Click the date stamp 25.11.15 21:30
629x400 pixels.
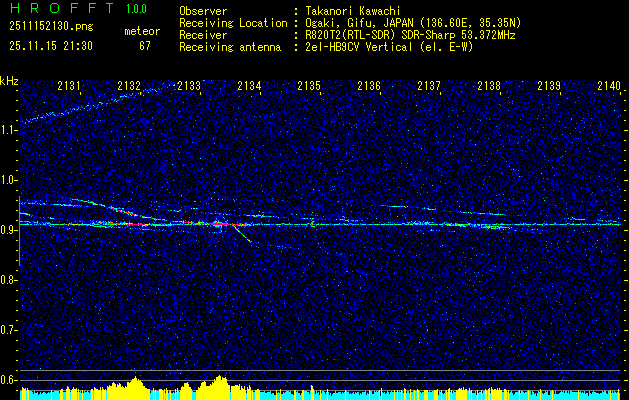tap(51, 46)
